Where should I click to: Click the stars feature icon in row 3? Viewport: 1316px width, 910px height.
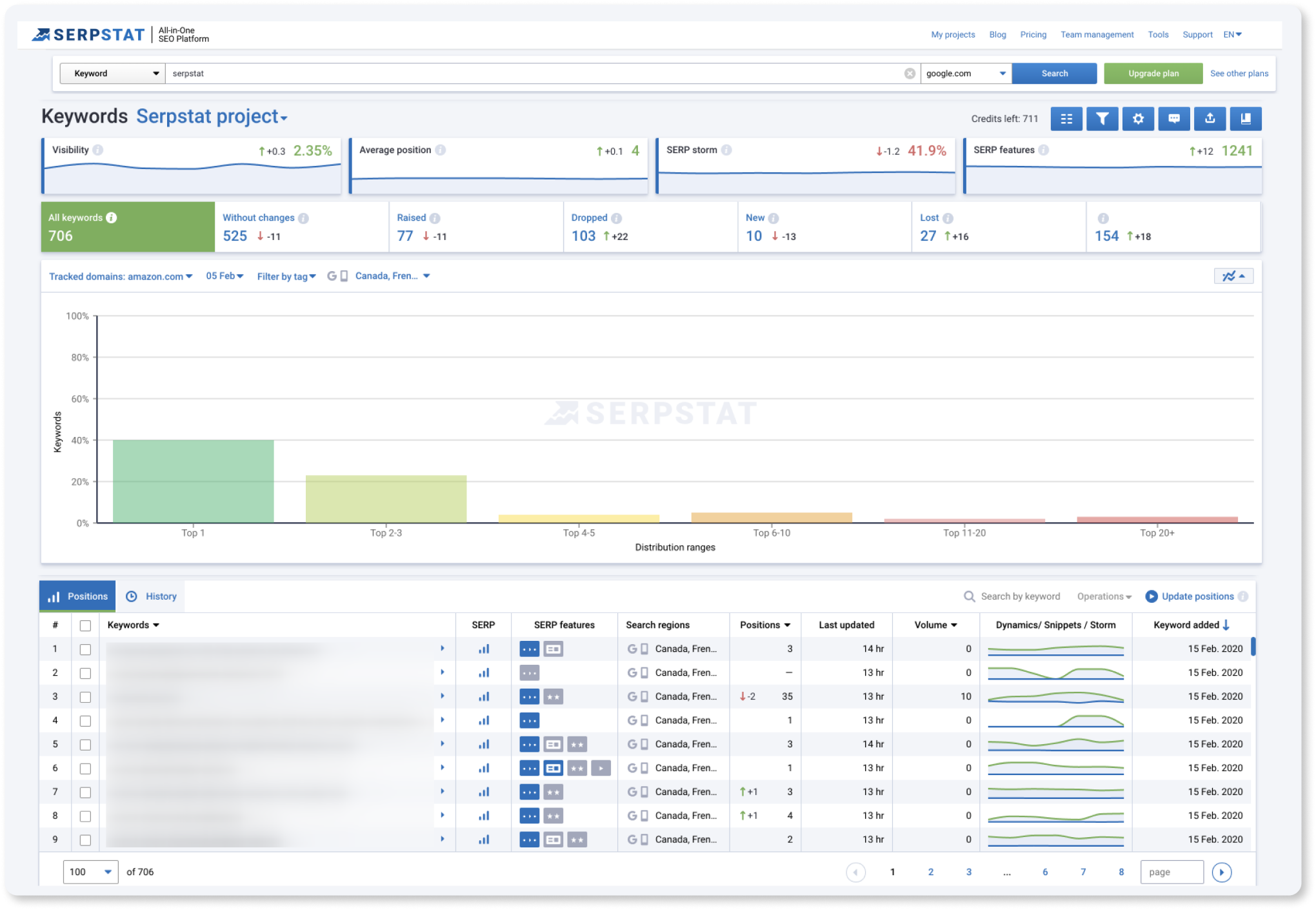coord(553,697)
